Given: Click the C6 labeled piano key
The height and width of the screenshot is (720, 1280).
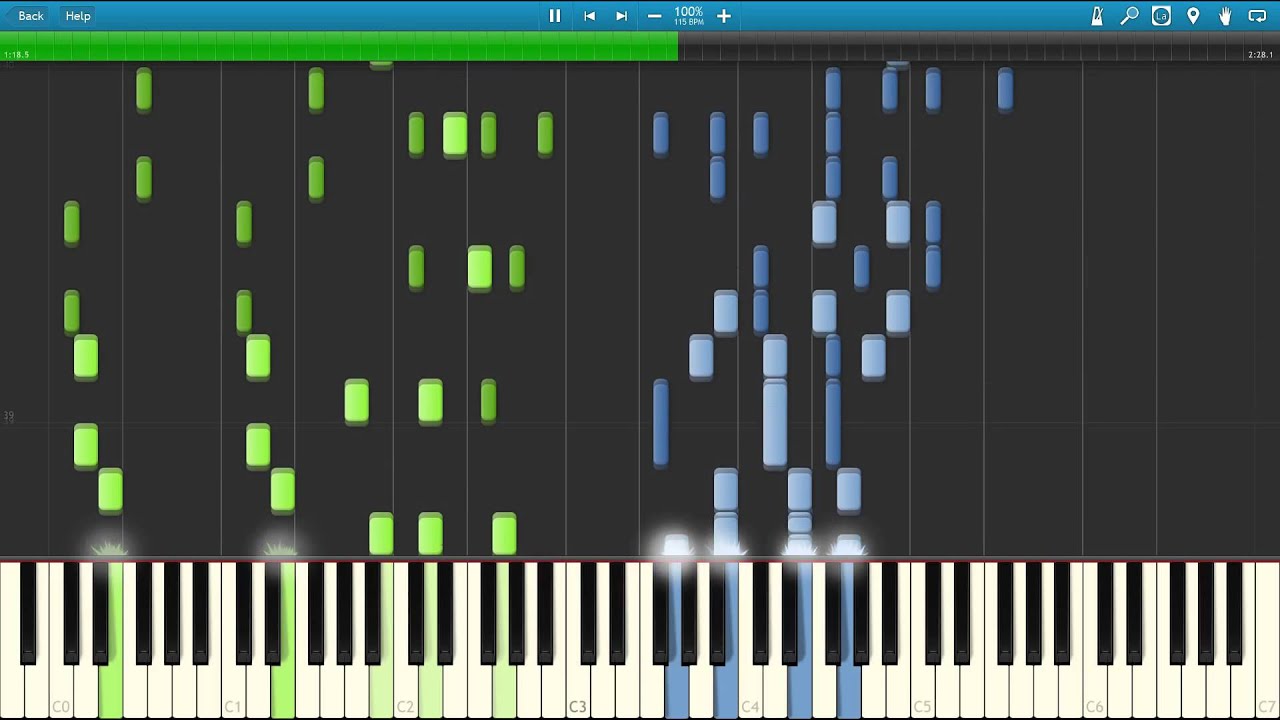Looking at the screenshot, I should click(x=1095, y=690).
